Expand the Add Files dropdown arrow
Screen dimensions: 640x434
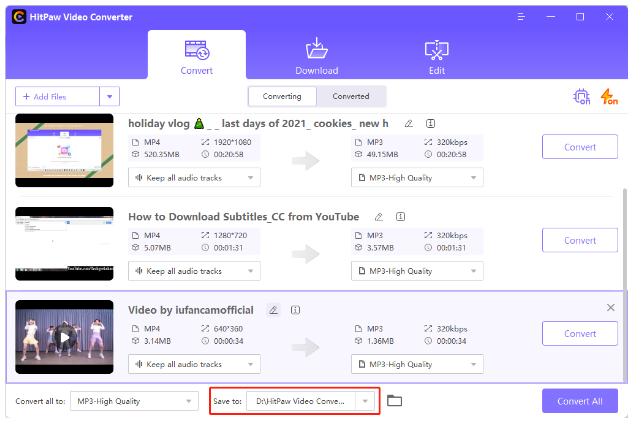[x=111, y=98]
